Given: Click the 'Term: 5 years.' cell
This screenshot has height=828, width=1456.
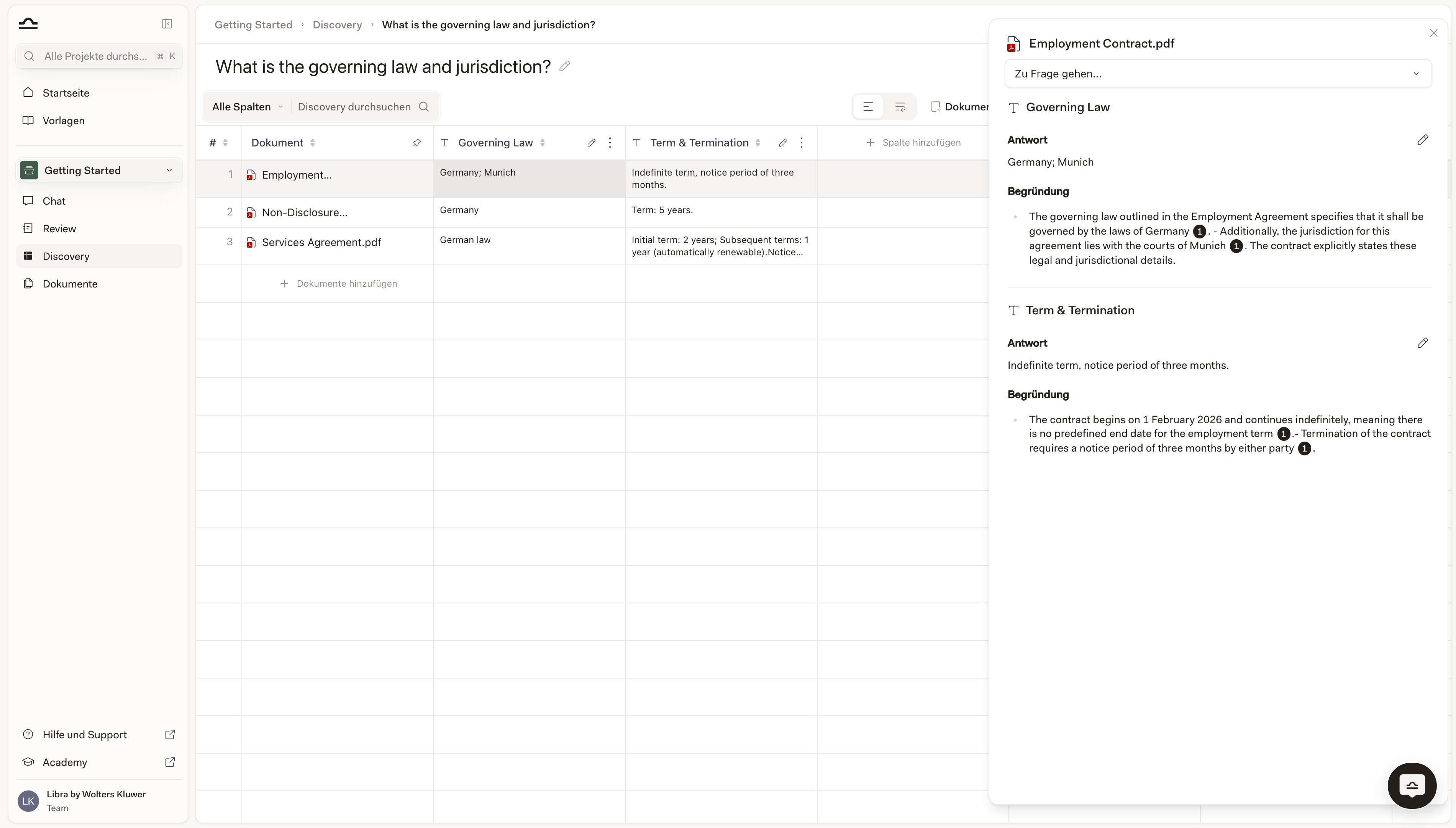Looking at the screenshot, I should [721, 213].
